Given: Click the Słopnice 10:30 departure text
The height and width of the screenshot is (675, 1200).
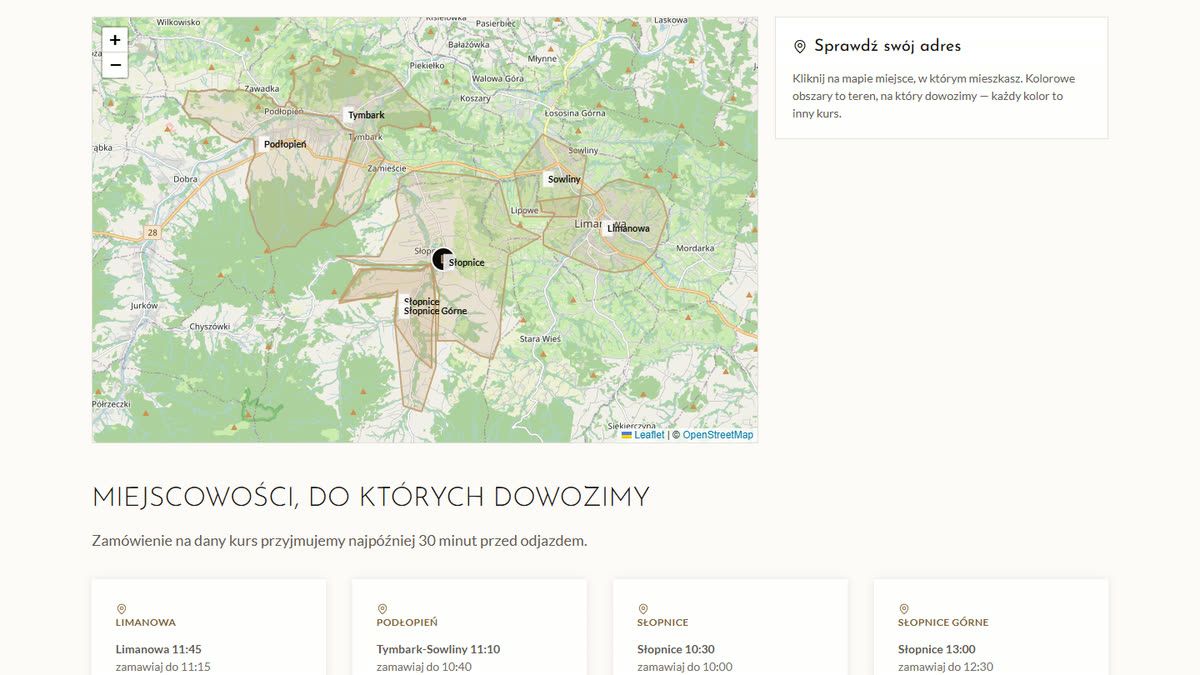Looking at the screenshot, I should point(676,649).
